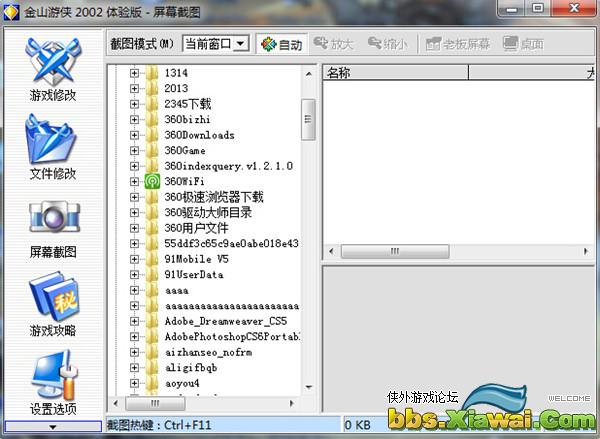Expand the 360Downloads folder node
Viewport: 600px width, 439px height.
(134, 135)
